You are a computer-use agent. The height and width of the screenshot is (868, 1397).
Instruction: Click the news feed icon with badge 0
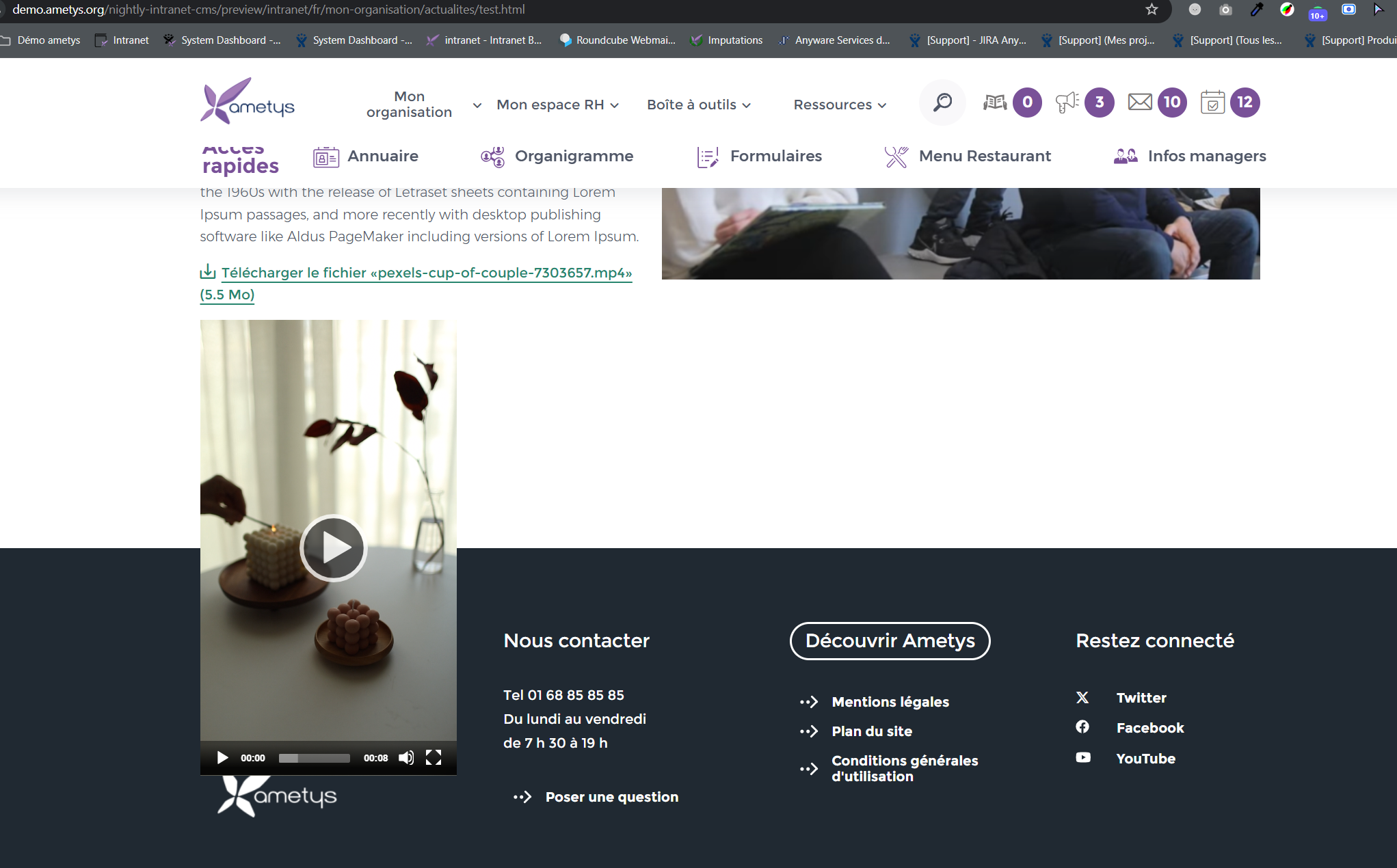pos(995,103)
